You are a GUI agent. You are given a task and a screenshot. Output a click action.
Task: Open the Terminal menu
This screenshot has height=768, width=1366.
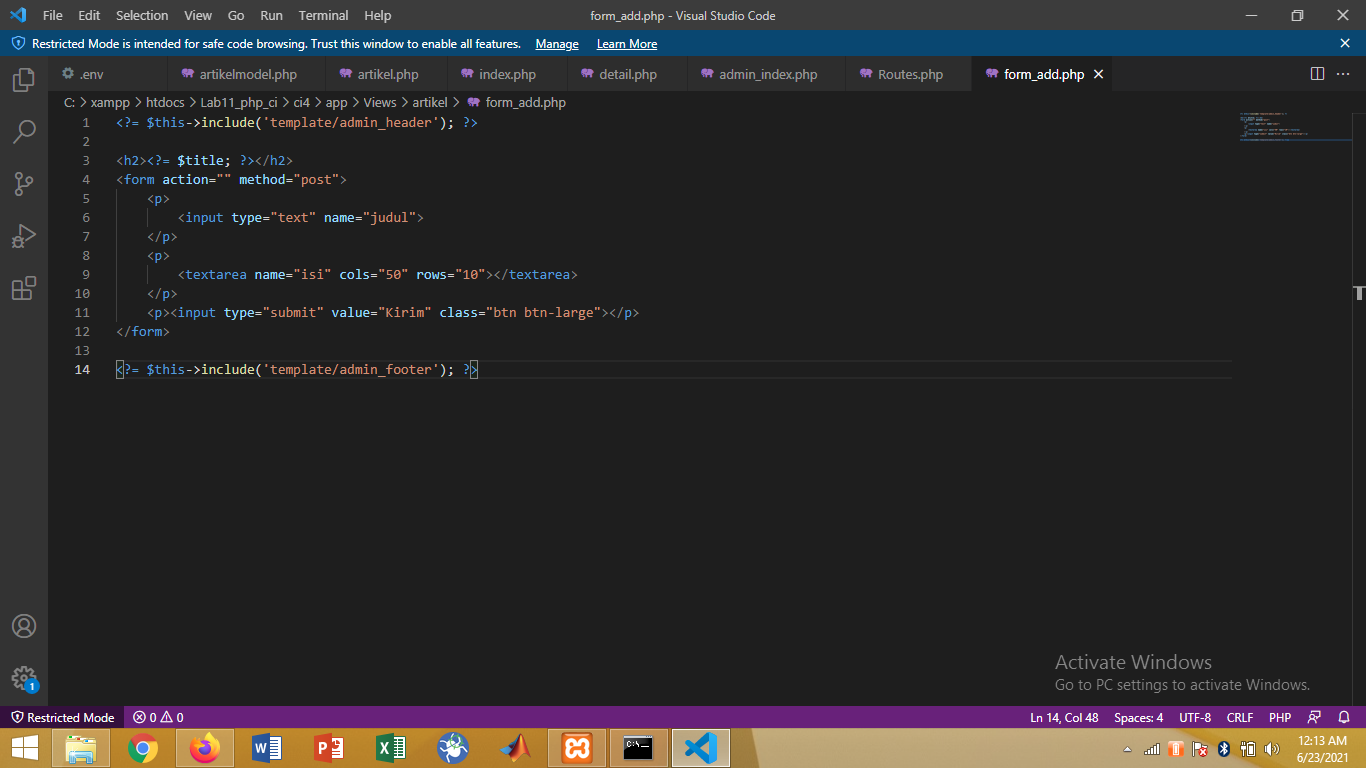(x=323, y=15)
